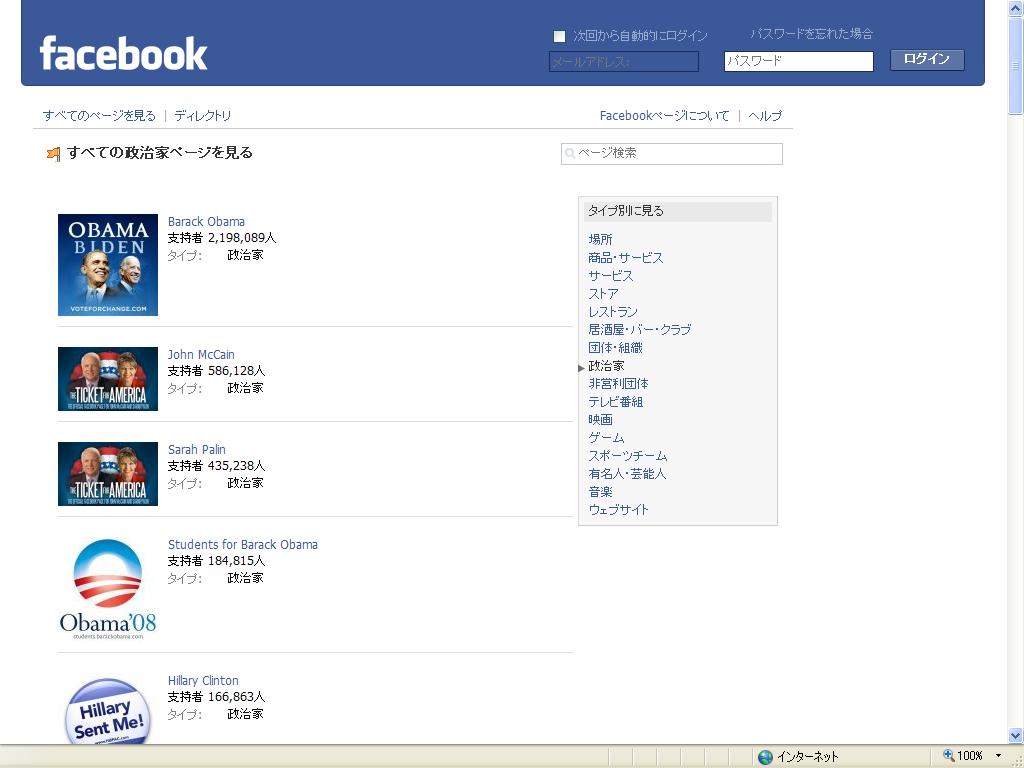This screenshot has height=768, width=1024.
Task: Click supporter count 支持者 2,198,089人
Action: [222, 238]
